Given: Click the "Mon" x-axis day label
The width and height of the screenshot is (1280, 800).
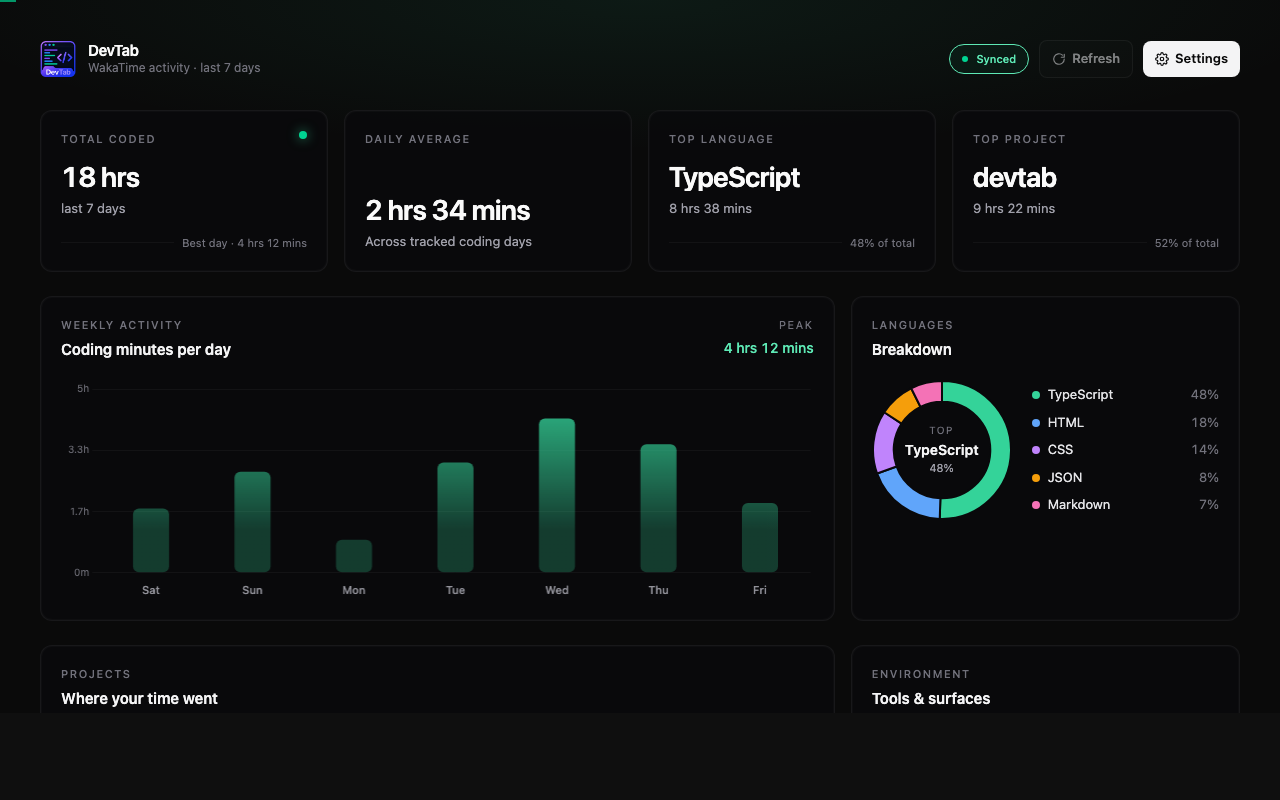Looking at the screenshot, I should [x=354, y=590].
